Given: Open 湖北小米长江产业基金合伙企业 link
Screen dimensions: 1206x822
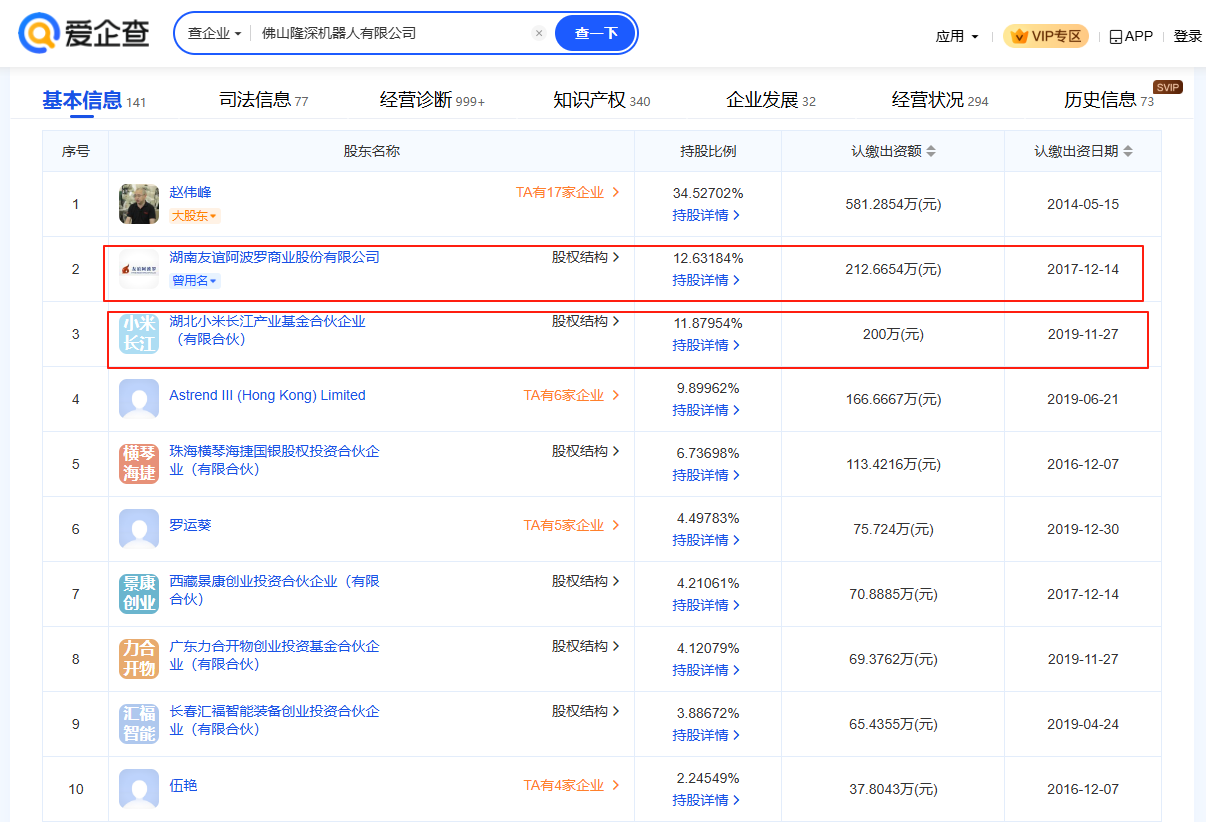Looking at the screenshot, I should coord(268,330).
